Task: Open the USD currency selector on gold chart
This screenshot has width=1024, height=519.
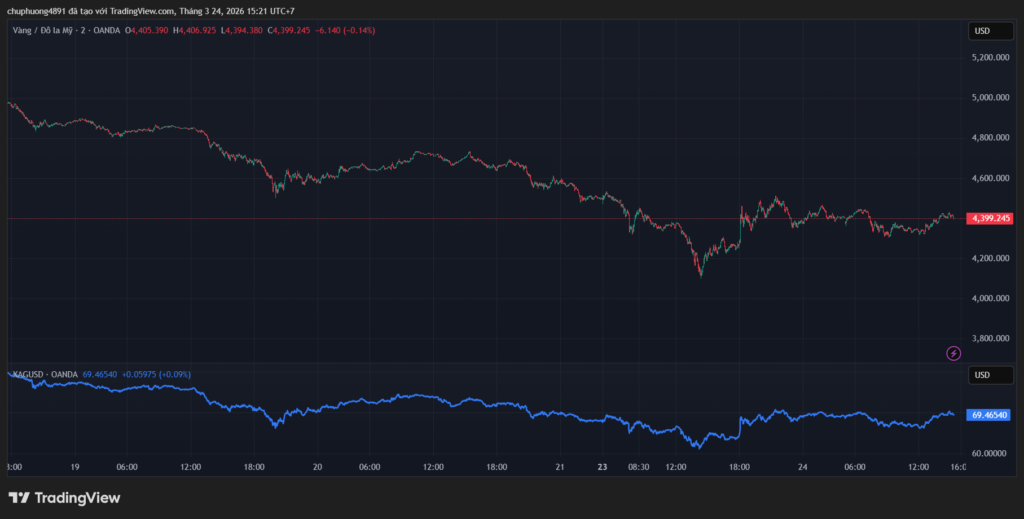Action: [982, 31]
